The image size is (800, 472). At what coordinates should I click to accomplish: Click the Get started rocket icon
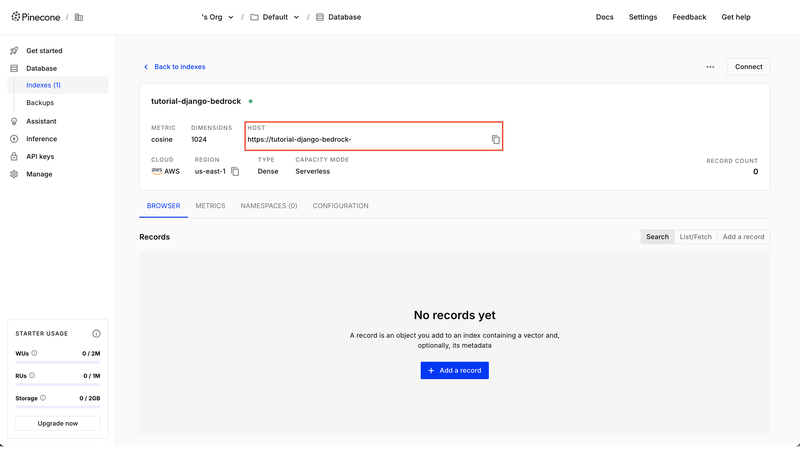pyautogui.click(x=14, y=51)
